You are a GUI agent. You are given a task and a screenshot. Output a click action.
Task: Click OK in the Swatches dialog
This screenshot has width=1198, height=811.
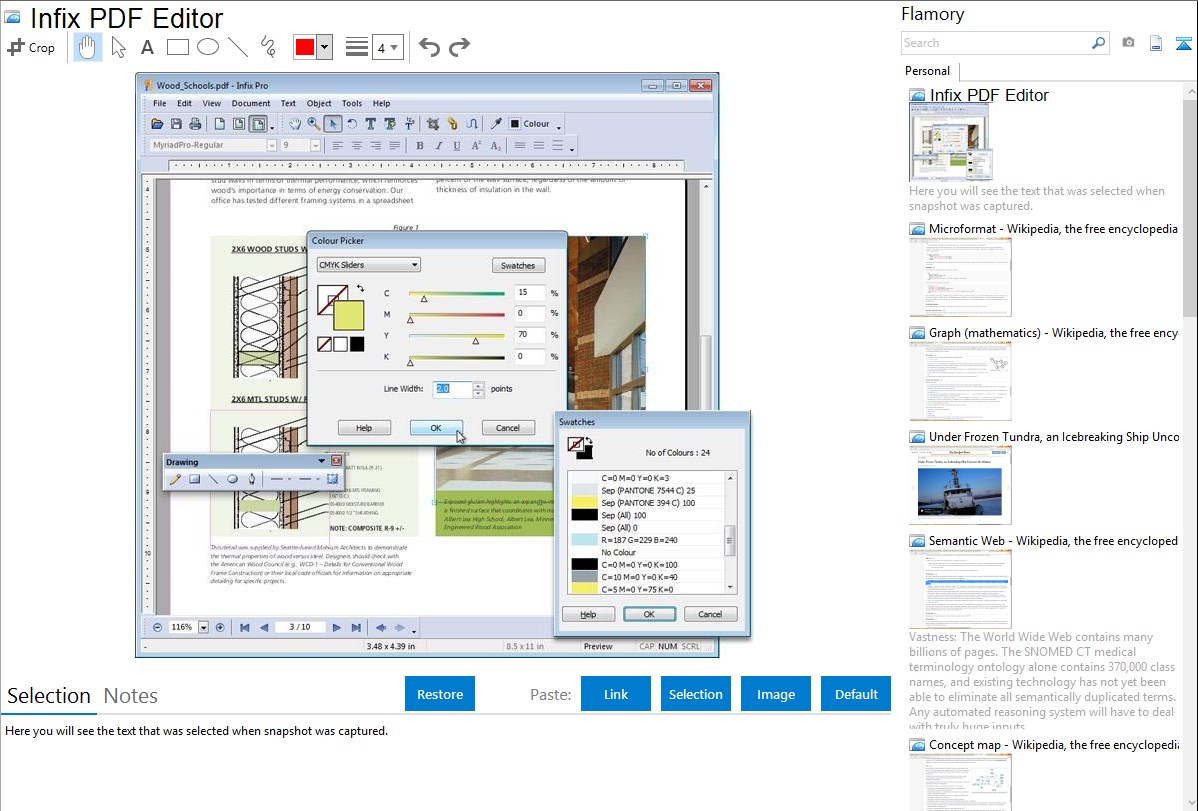pyautogui.click(x=649, y=614)
